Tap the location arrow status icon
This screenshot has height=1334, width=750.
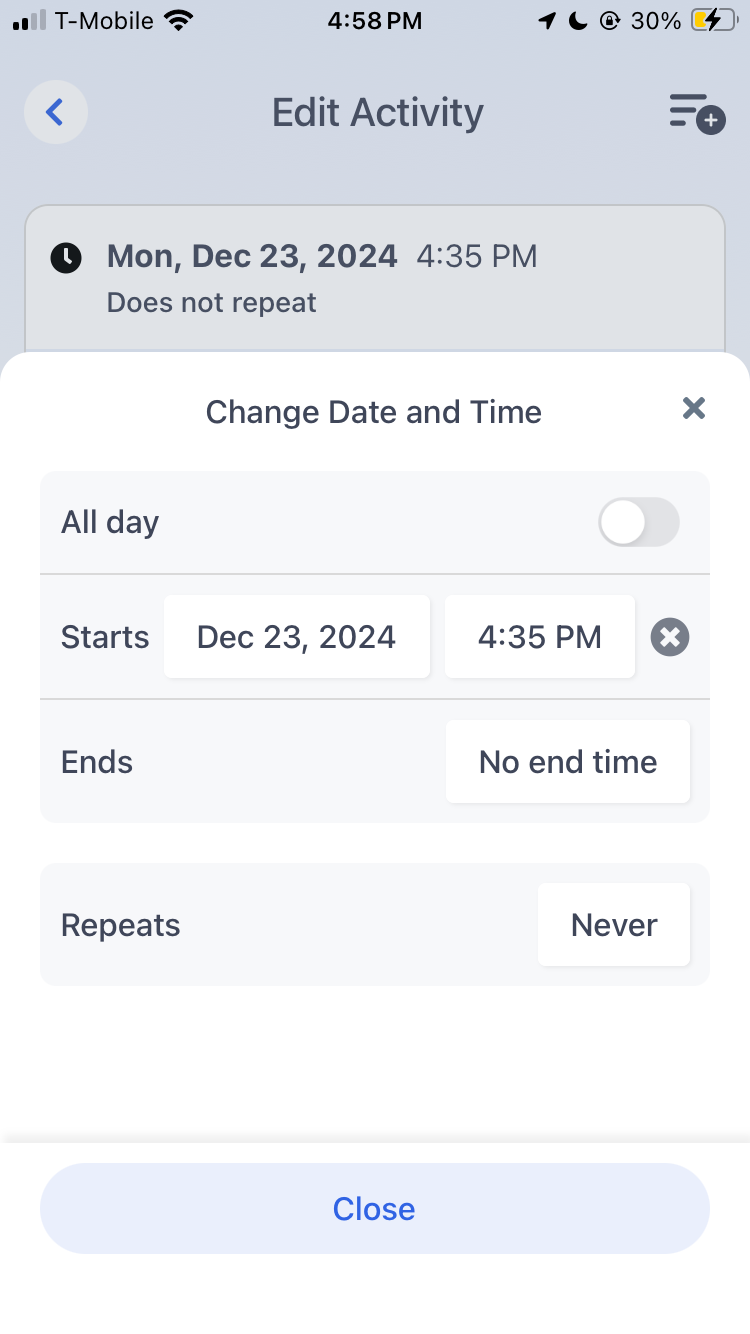pyautogui.click(x=547, y=21)
